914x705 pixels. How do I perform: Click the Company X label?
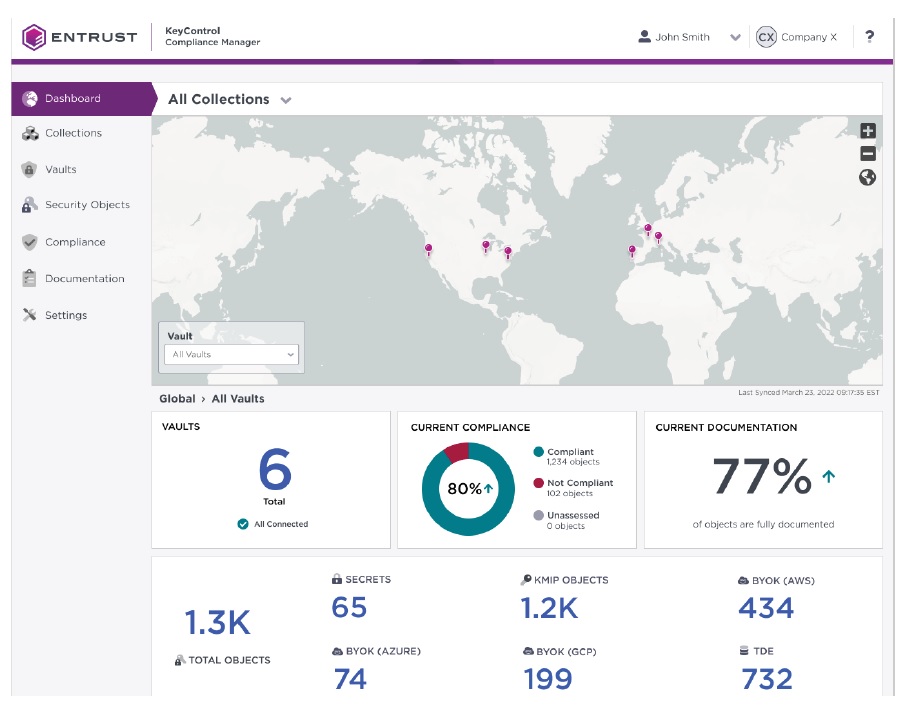point(809,37)
